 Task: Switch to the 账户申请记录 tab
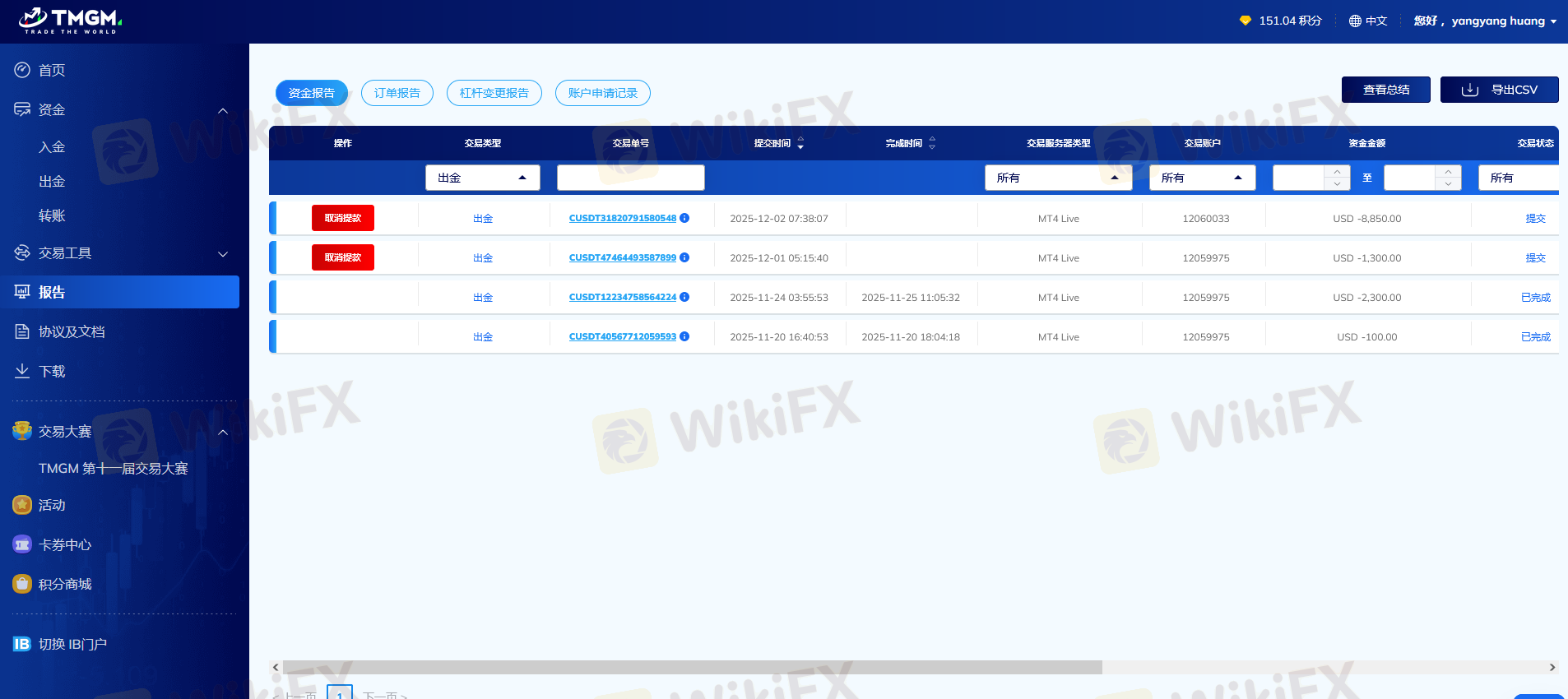point(603,93)
